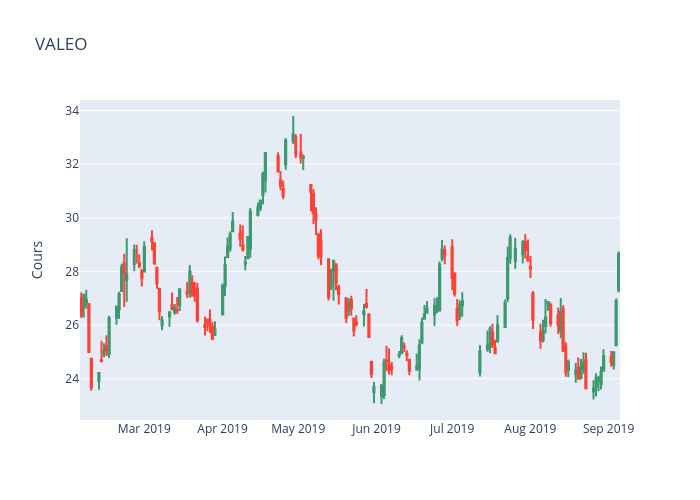Click the VALEO chart title
Image resolution: width=700 pixels, height=500 pixels.
(x=61, y=44)
